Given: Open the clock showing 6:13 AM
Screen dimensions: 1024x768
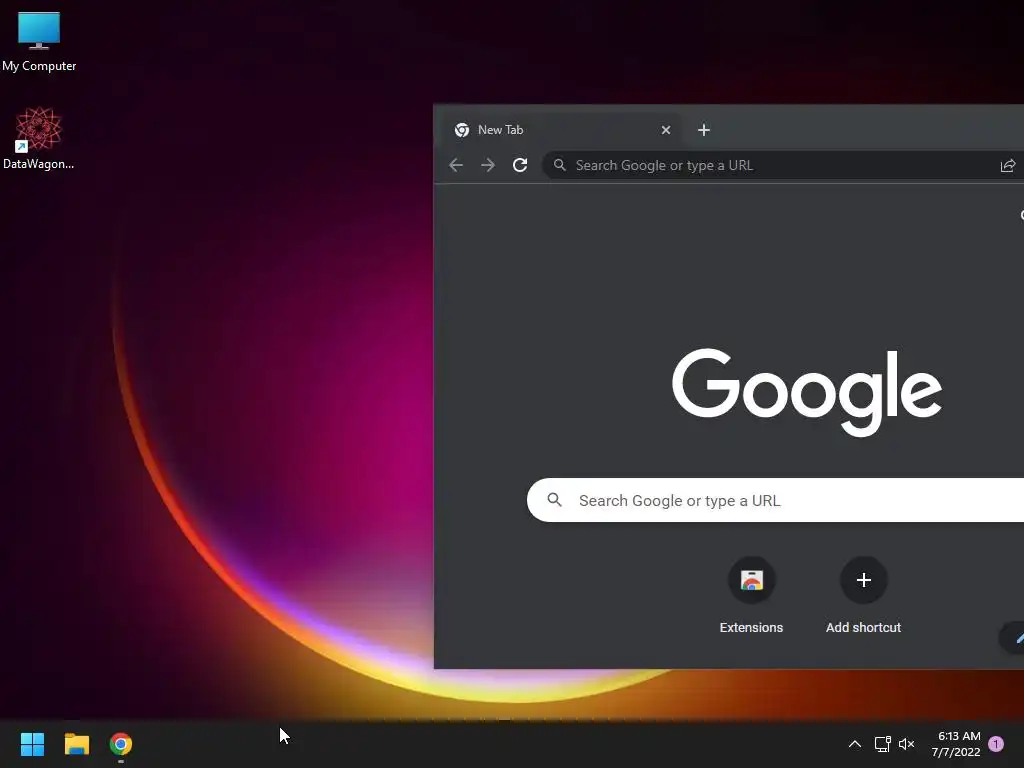Looking at the screenshot, I should [x=955, y=744].
